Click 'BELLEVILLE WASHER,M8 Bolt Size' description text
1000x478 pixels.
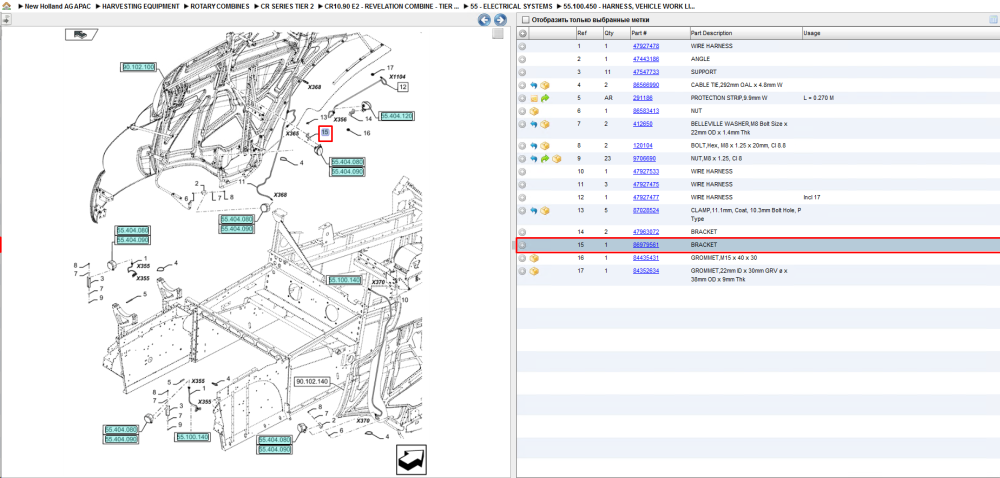tap(739, 124)
